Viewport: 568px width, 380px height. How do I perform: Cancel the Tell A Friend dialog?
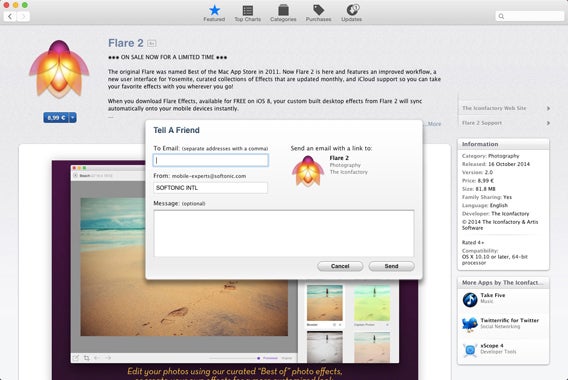[x=340, y=266]
